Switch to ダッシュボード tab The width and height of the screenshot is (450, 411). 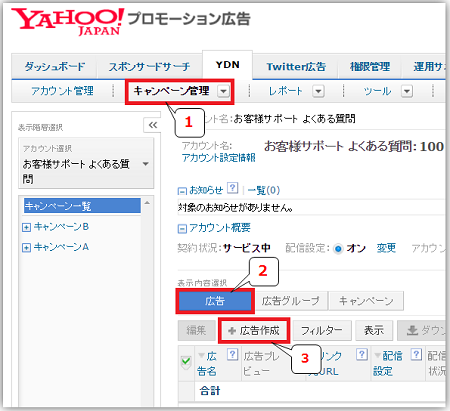(x=55, y=67)
